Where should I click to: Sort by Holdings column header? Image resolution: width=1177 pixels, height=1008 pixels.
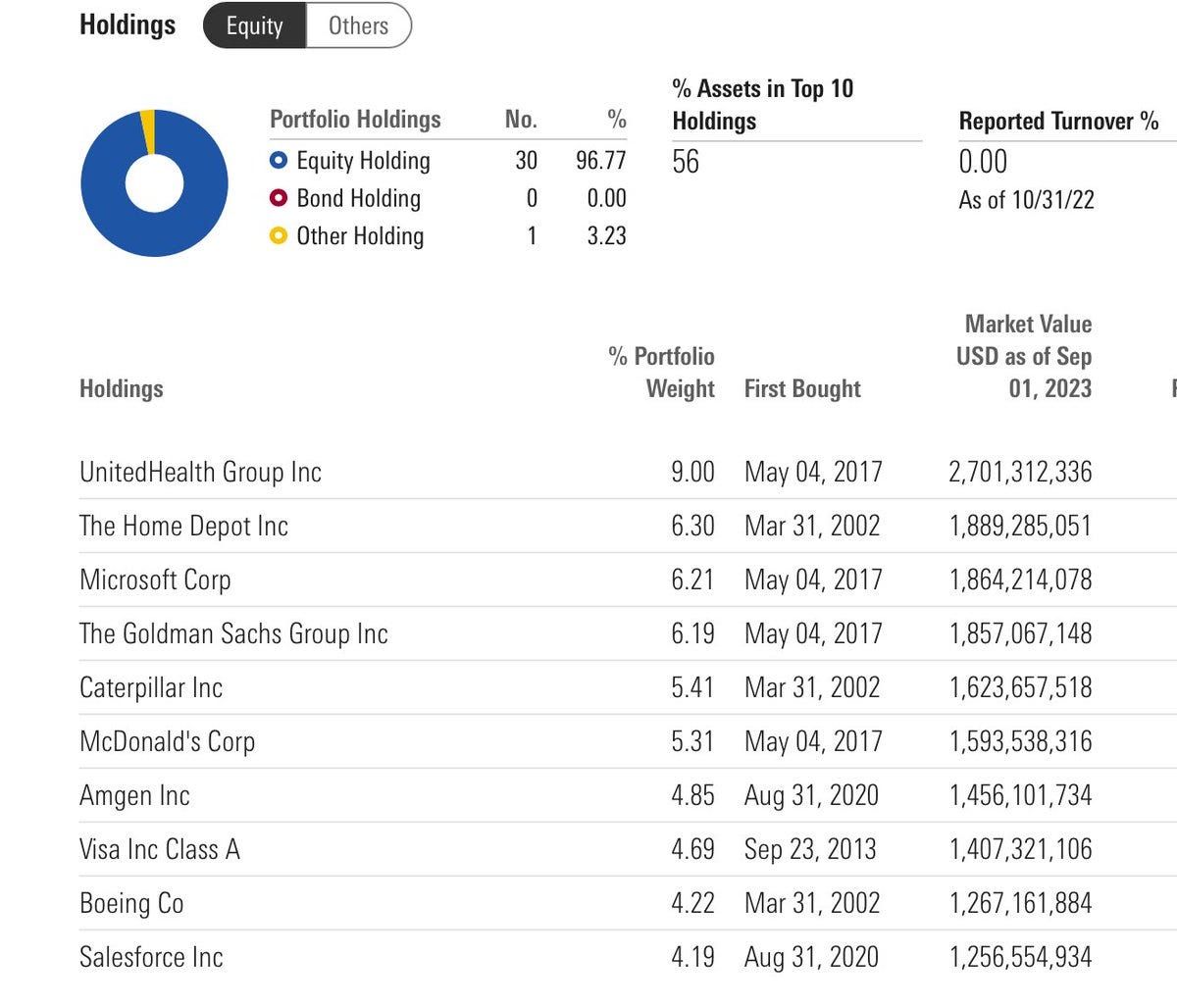122,388
